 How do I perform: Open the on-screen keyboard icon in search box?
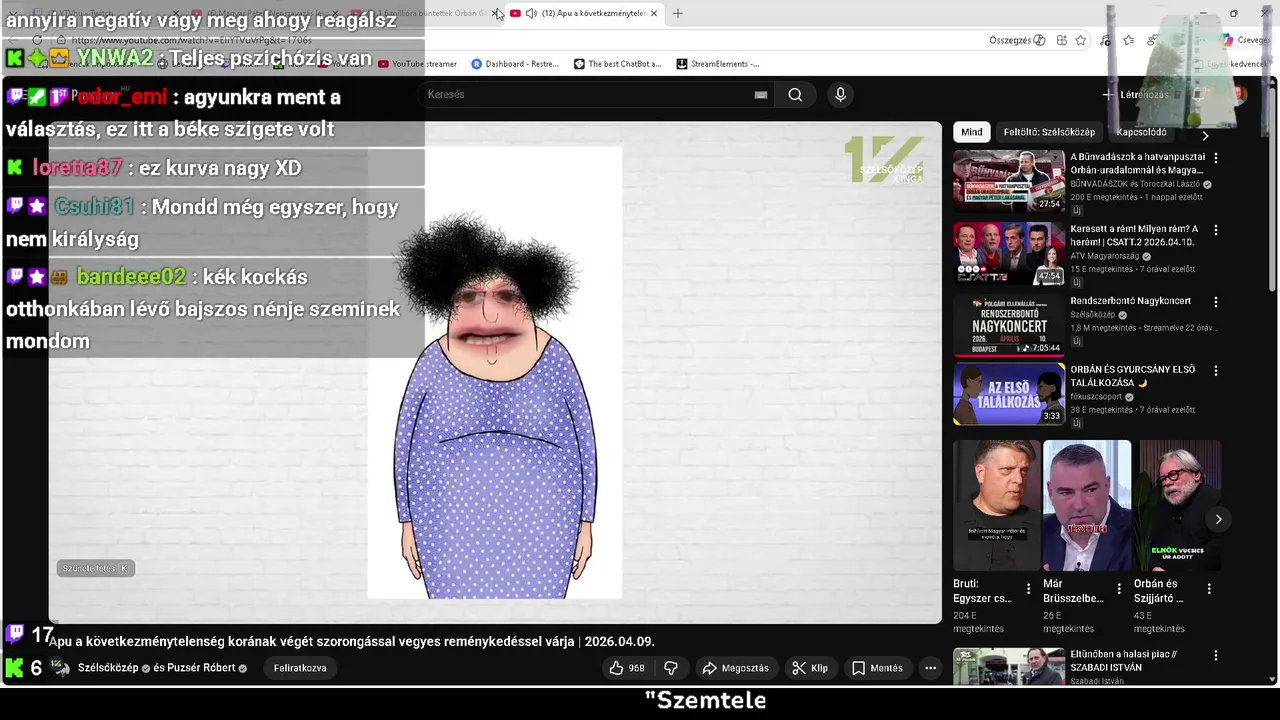pyautogui.click(x=761, y=95)
